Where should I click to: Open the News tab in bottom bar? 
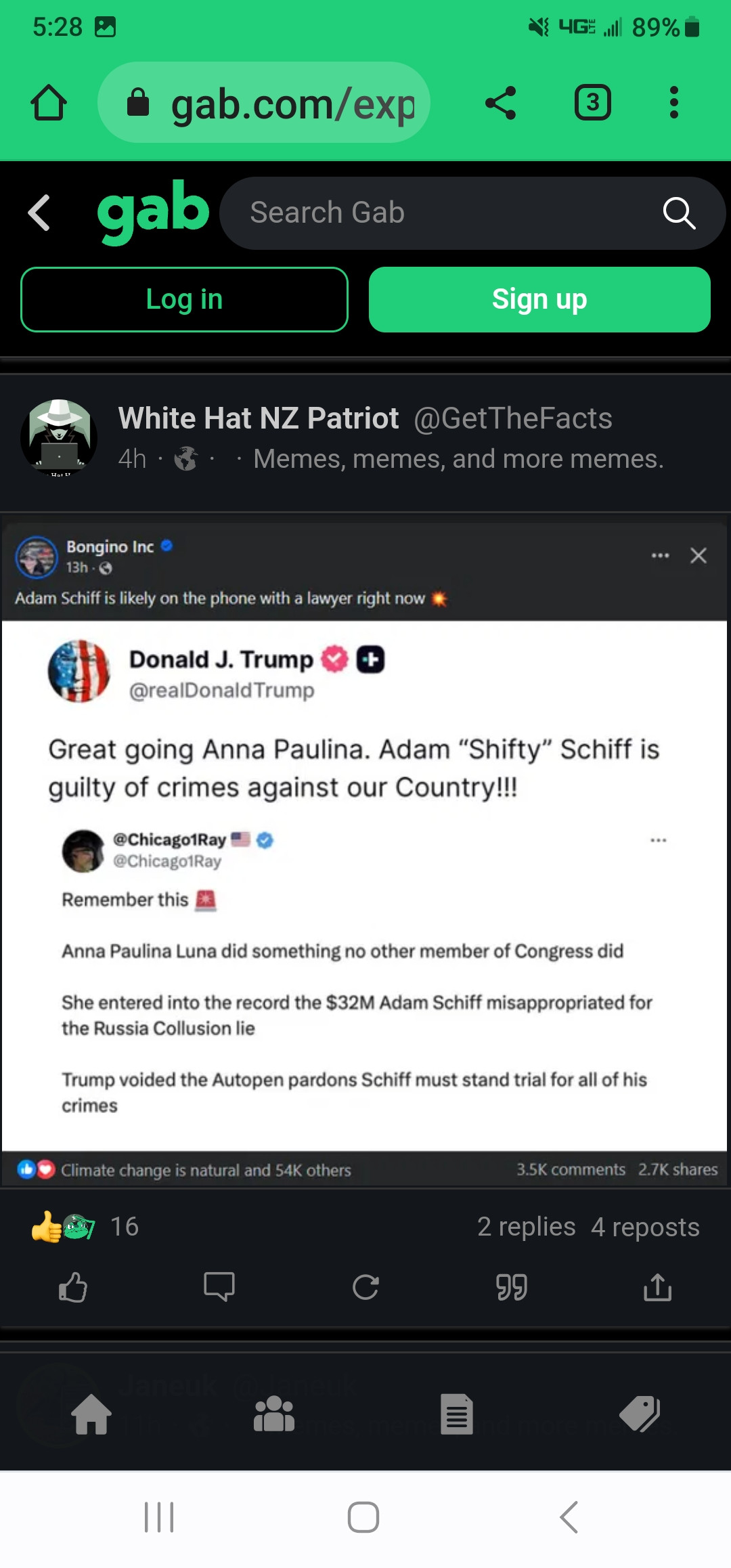457,1414
